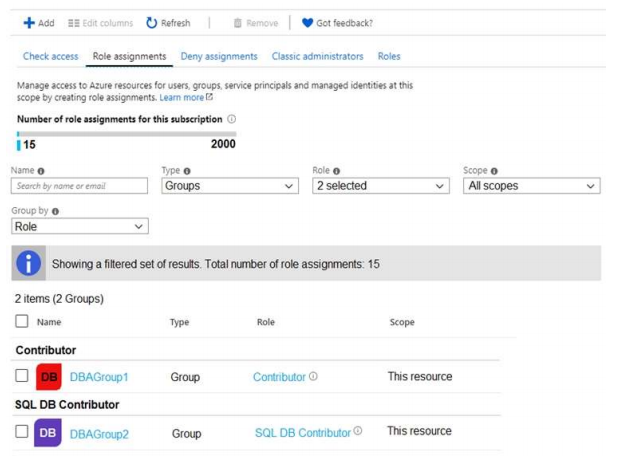Open the Group by dropdown showing Role
623x475 pixels.
(x=80, y=226)
